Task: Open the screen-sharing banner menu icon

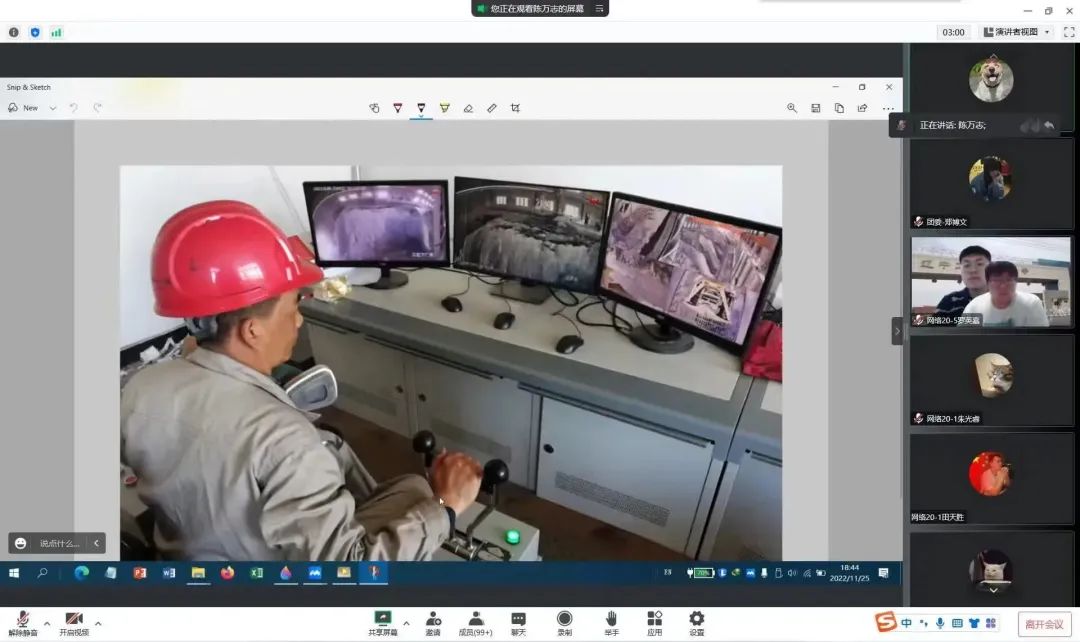Action: pos(599,8)
